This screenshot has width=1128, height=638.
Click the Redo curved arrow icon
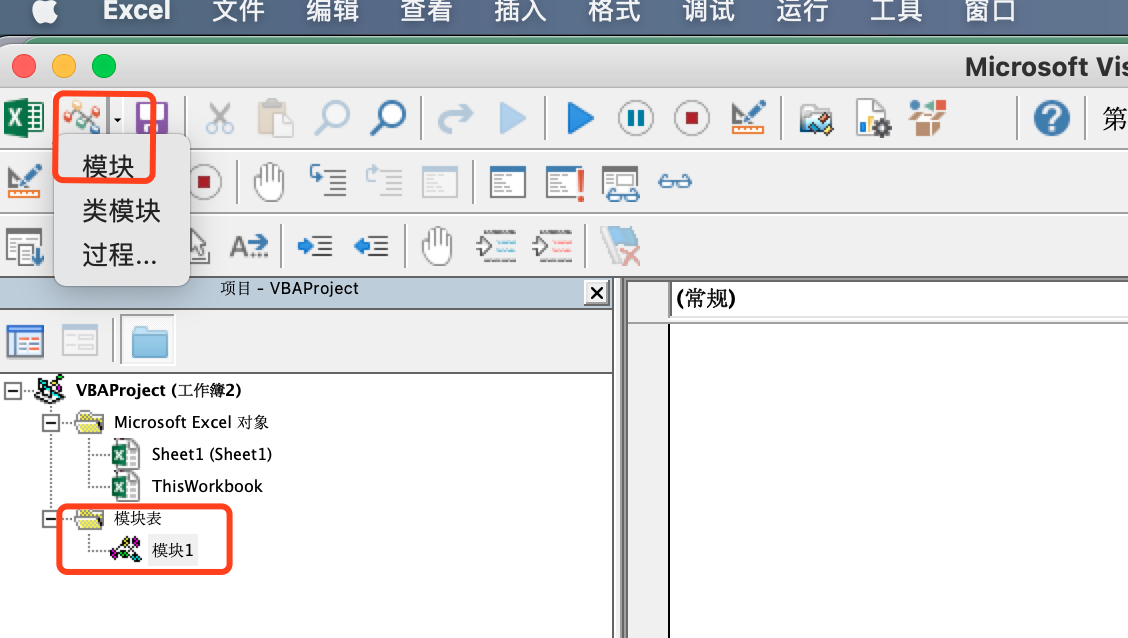[x=455, y=118]
